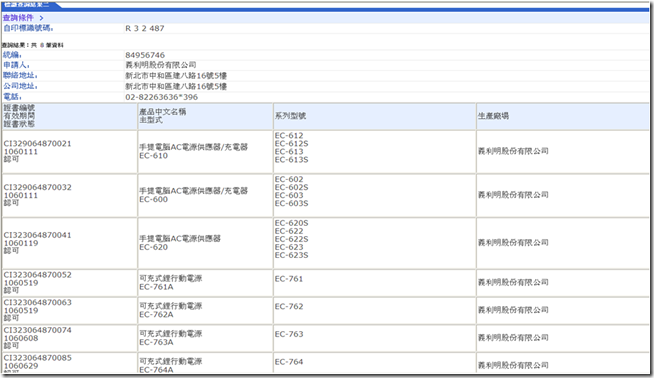Select certificate number CI329064870032
The height and width of the screenshot is (378, 654).
[38, 187]
